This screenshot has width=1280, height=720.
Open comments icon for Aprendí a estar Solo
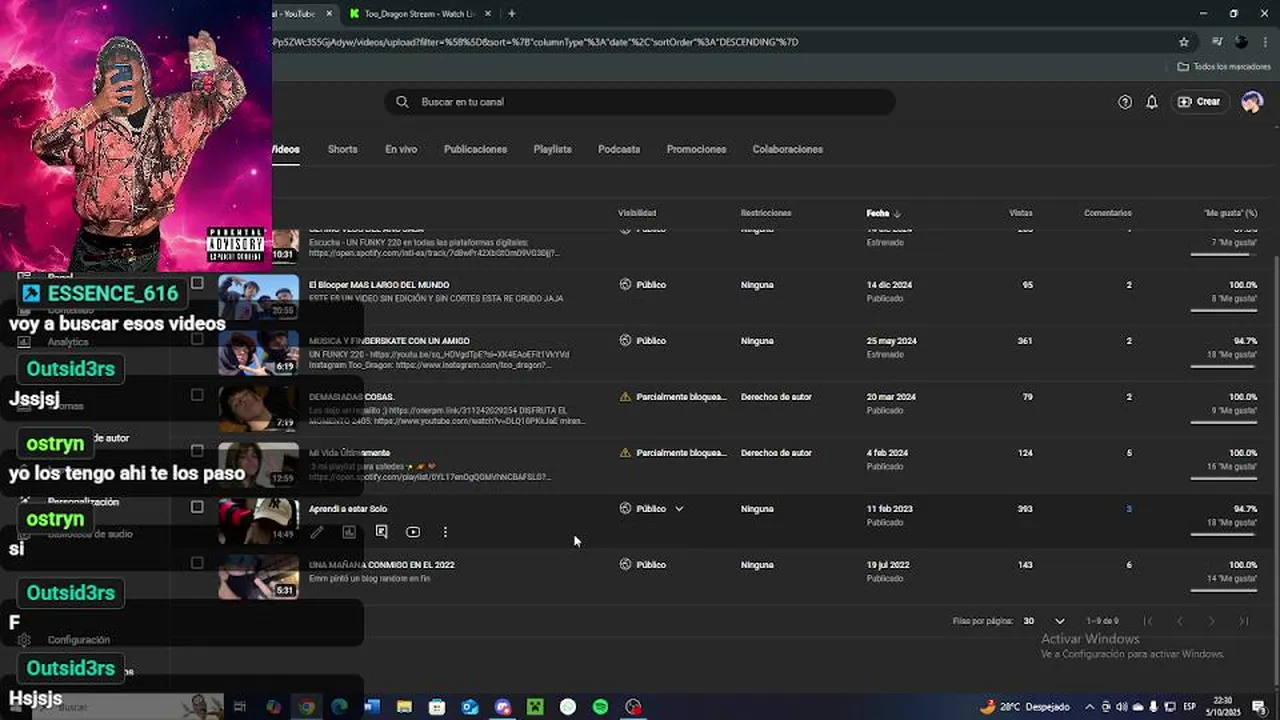[381, 533]
